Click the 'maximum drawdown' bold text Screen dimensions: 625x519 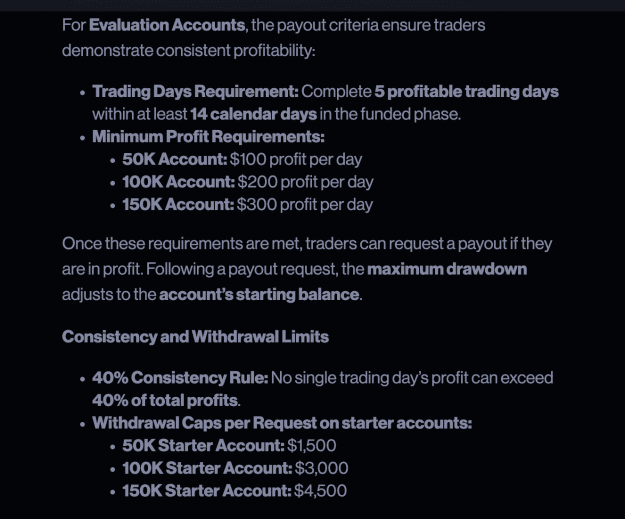[x=447, y=269]
